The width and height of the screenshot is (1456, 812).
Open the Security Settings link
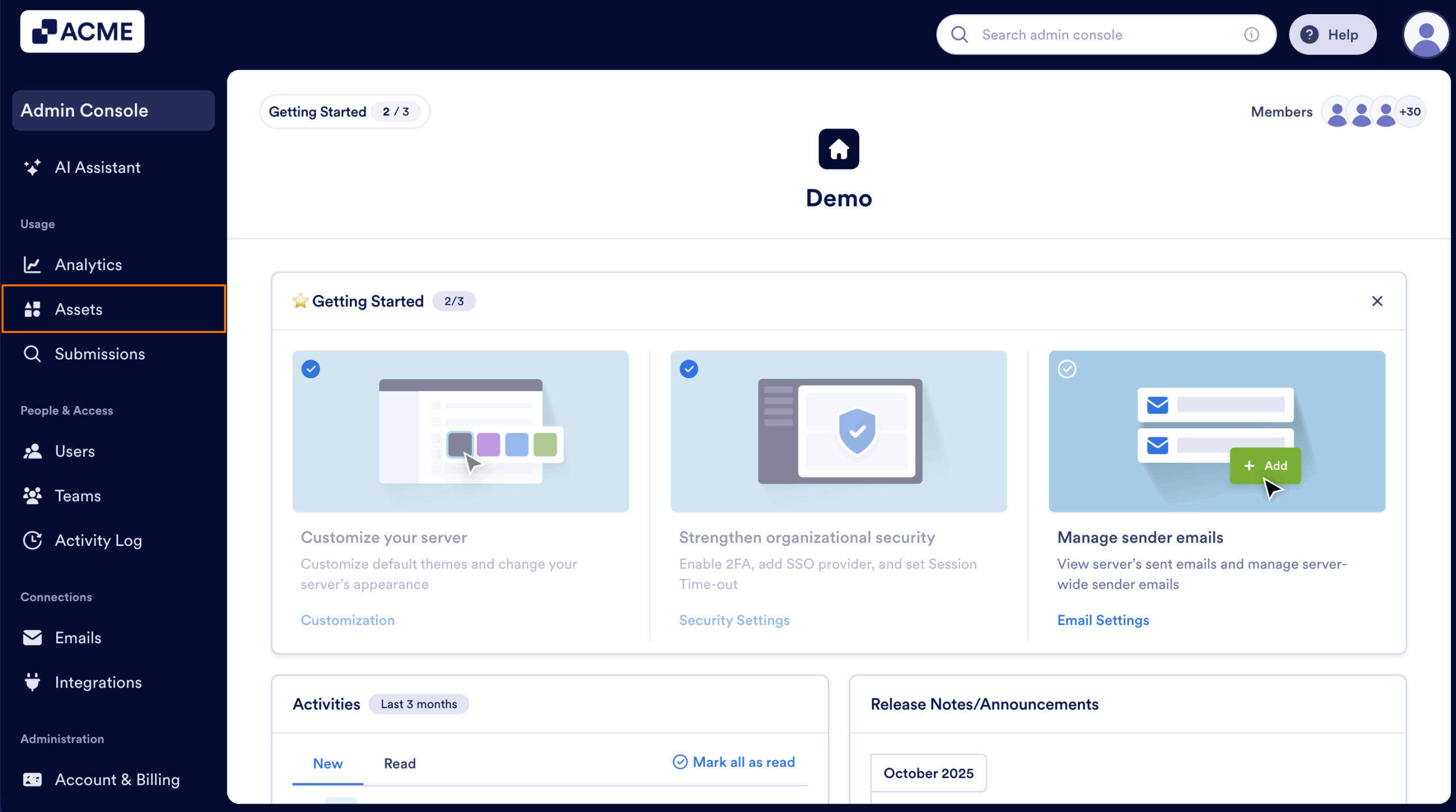[x=734, y=620]
